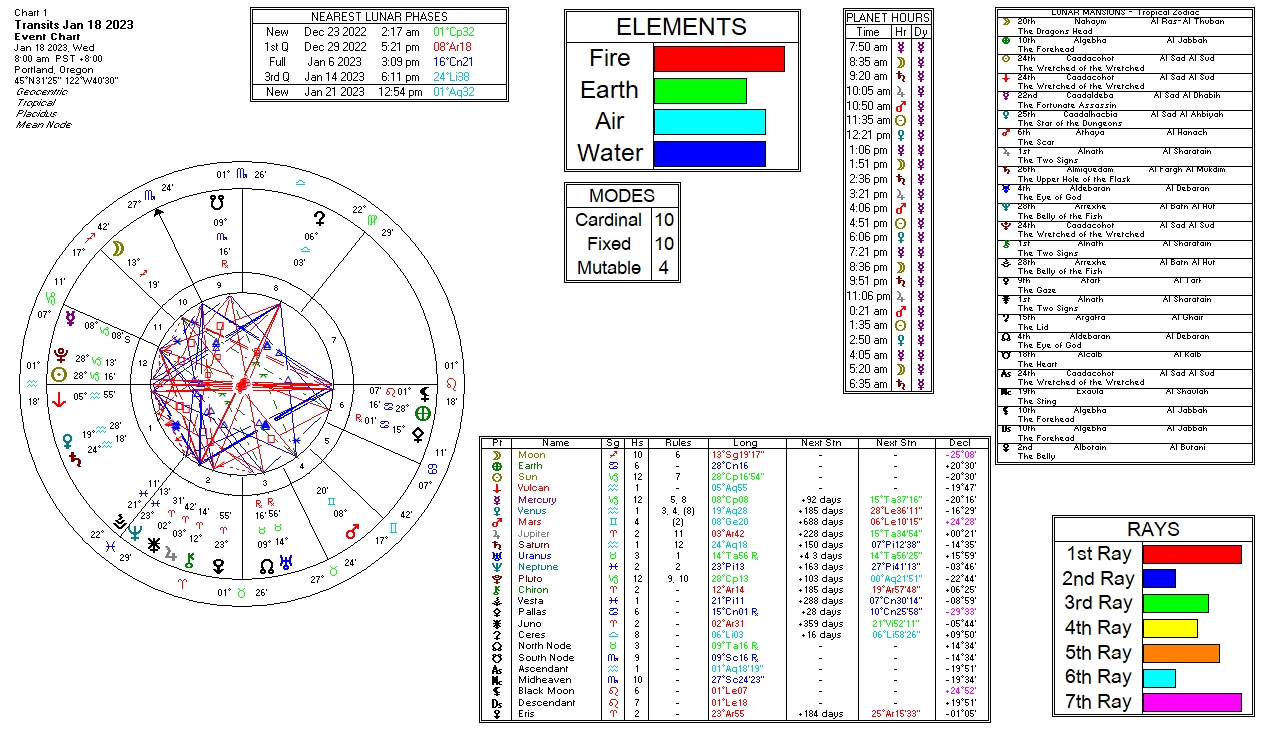Select the Neptune trident glyph in the wheel
Viewport: 1267px width, 741px height.
[x=135, y=532]
